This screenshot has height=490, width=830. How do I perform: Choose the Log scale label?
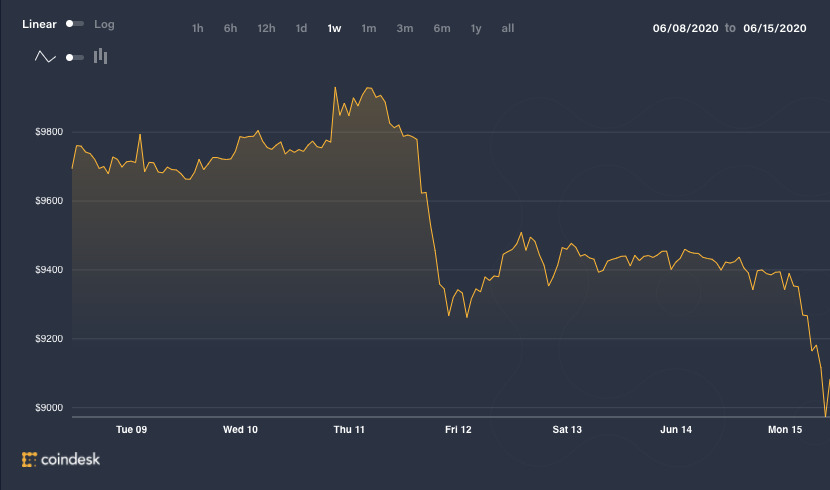[x=104, y=24]
